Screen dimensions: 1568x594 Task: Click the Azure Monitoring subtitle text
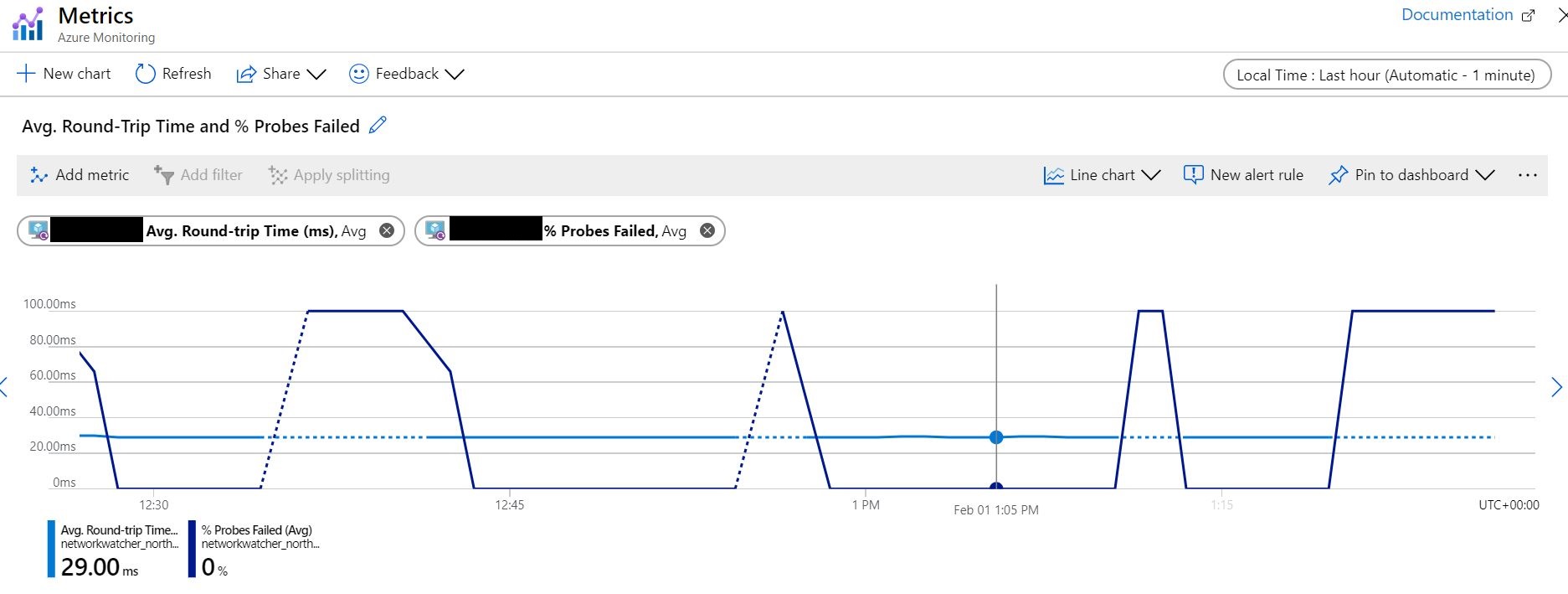[x=106, y=38]
